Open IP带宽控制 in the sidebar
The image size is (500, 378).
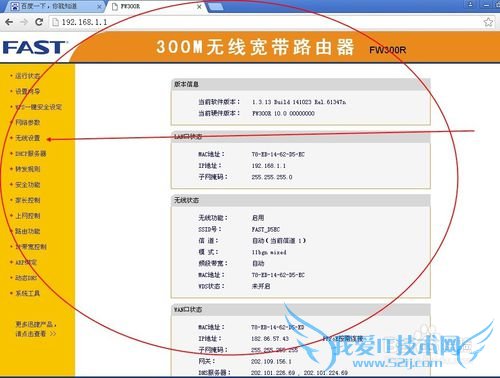tap(31, 247)
